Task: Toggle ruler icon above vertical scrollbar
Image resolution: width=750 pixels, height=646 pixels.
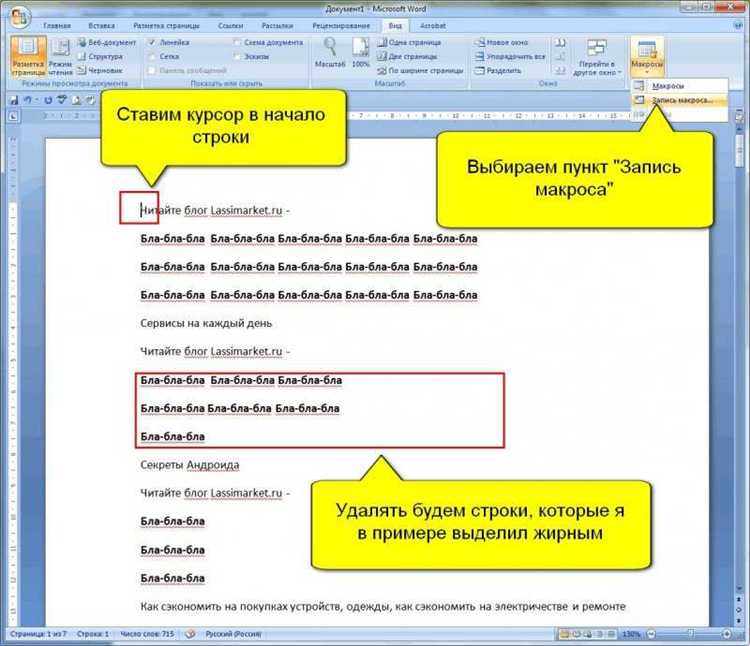Action: pos(739,115)
